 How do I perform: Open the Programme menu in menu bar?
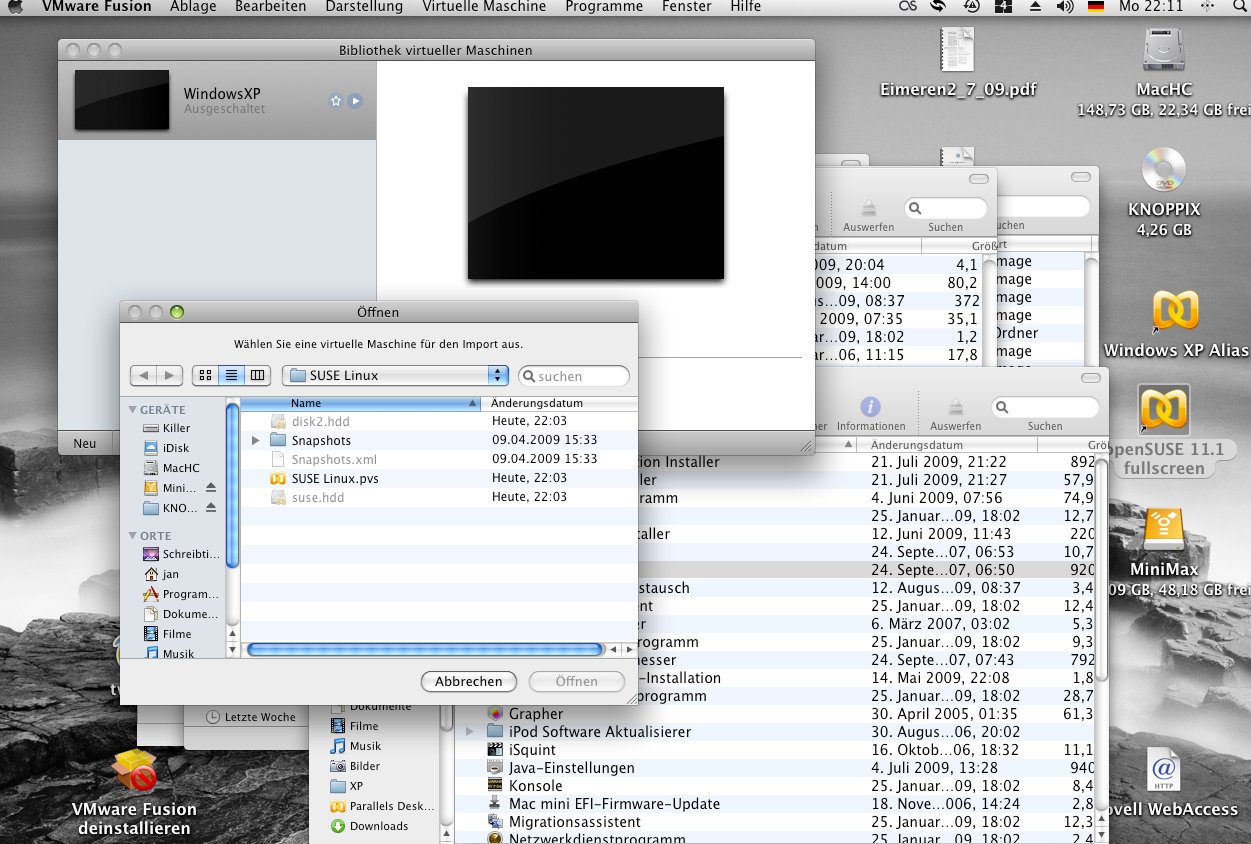tap(604, 7)
